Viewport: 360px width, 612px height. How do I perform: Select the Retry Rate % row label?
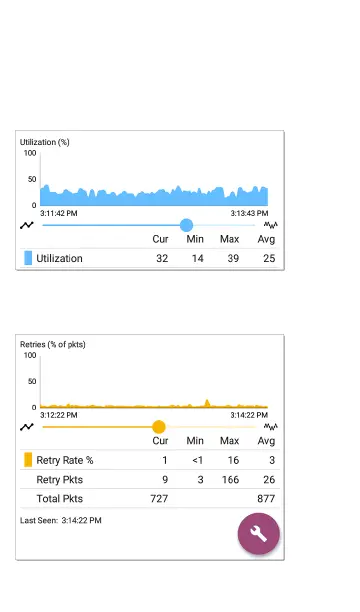65,460
